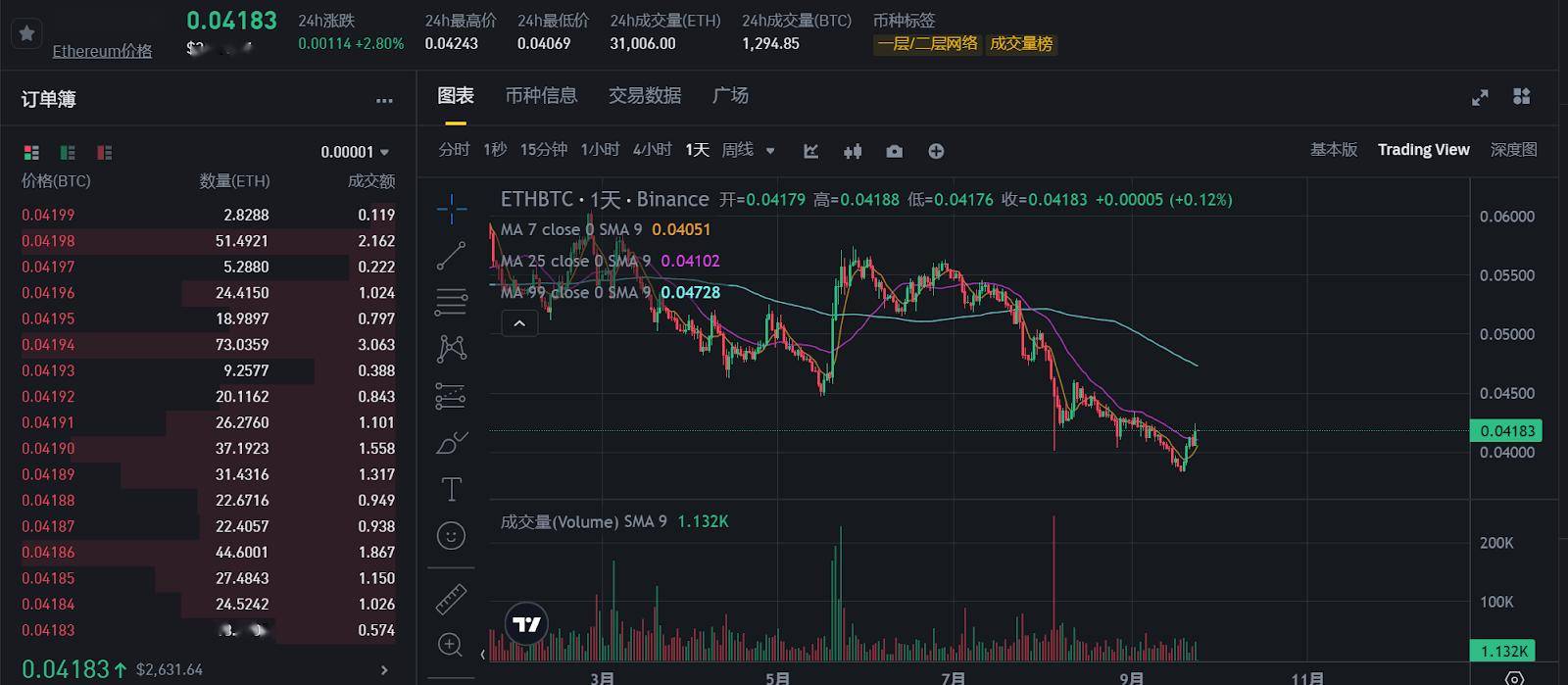Collapse the chart legend with the chevron
The height and width of the screenshot is (685, 1568).
[518, 322]
